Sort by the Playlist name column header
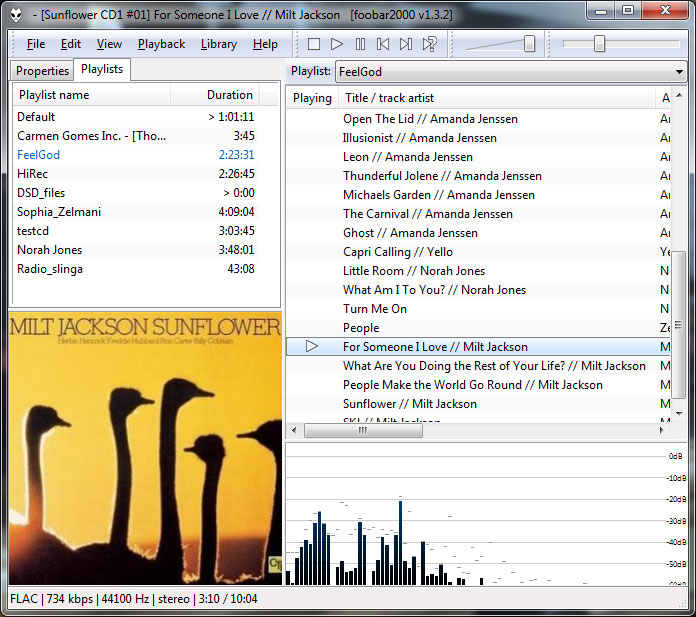The width and height of the screenshot is (696, 617). pos(91,95)
